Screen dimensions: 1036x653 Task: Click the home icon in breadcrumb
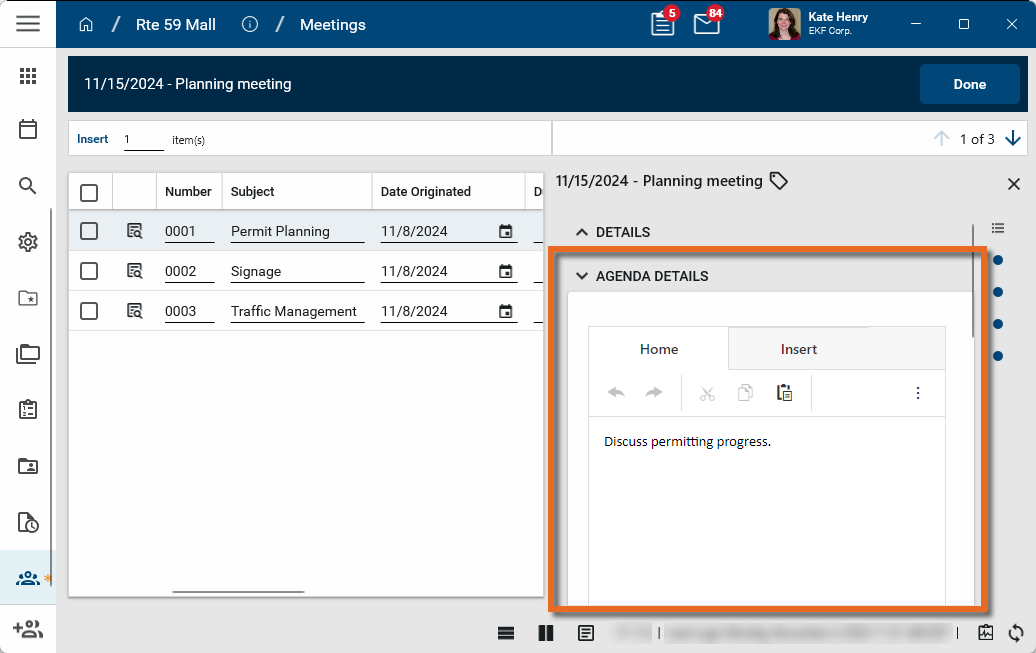click(86, 25)
